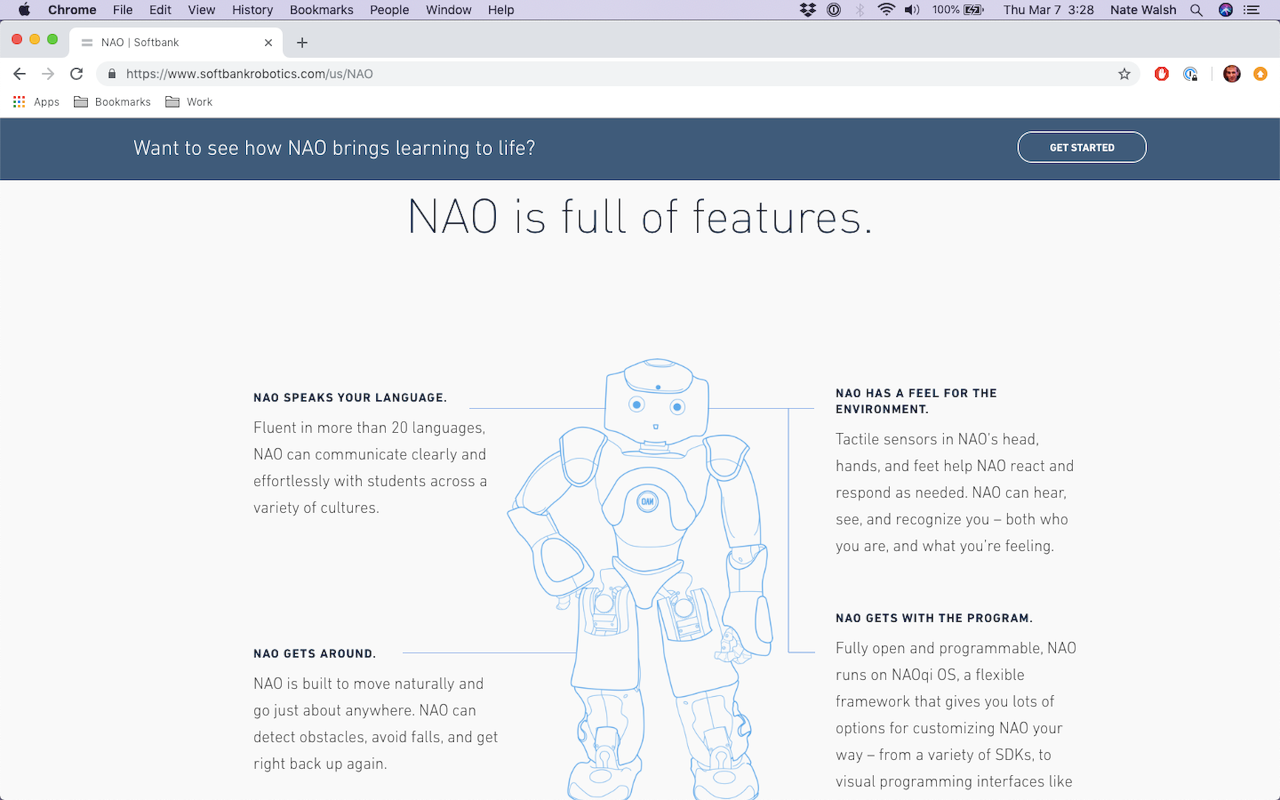This screenshot has width=1280, height=800.
Task: Open the Edit menu
Action: [160, 10]
